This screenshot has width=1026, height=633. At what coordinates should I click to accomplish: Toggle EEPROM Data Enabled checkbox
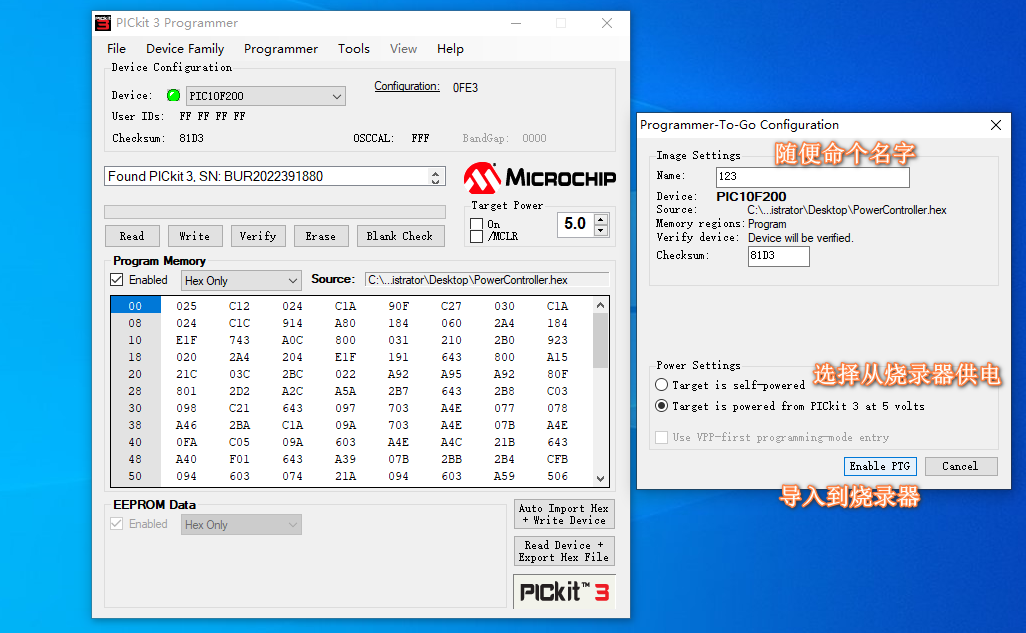(117, 524)
